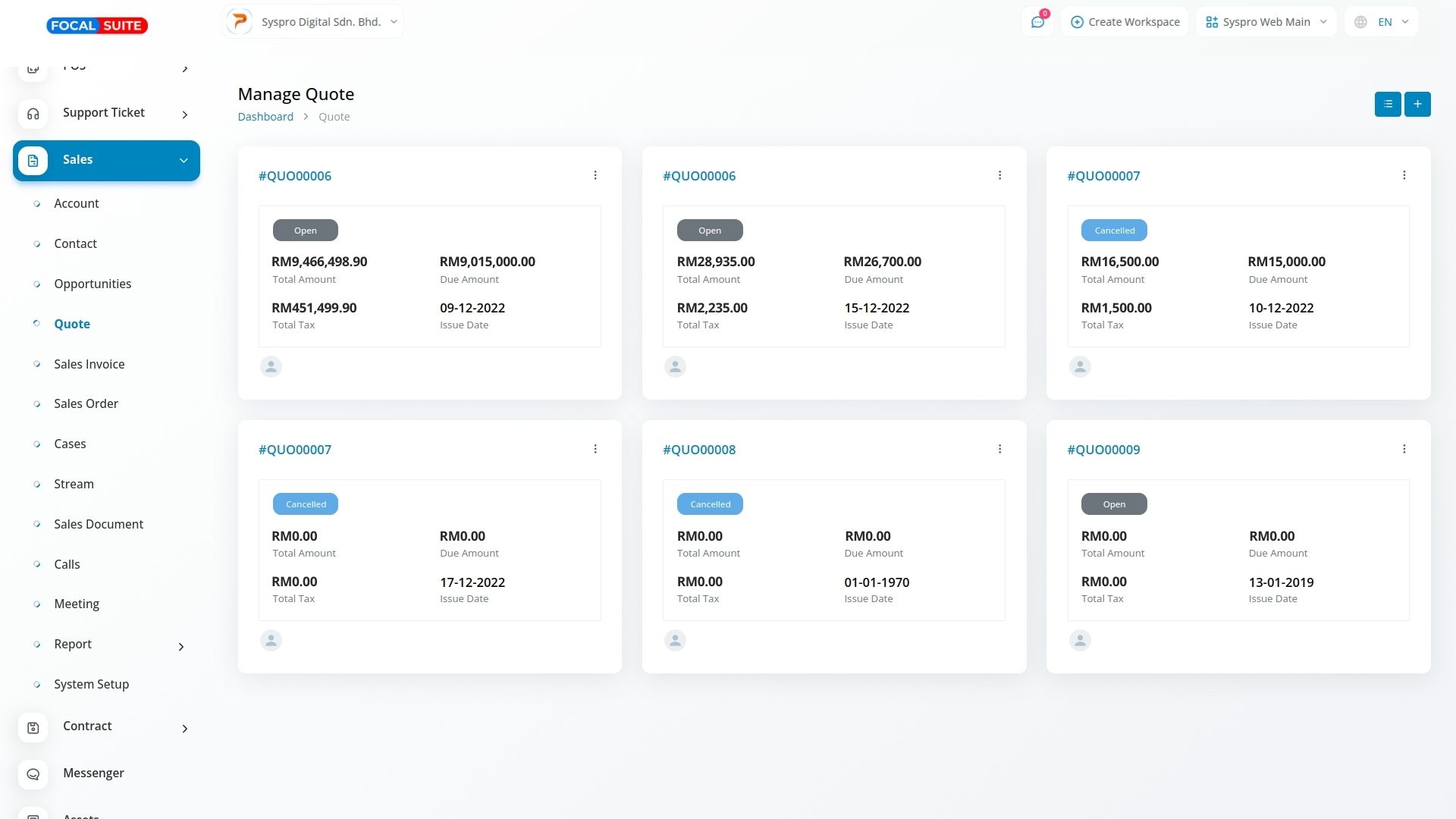Go to Opportunities menu item
This screenshot has height=819, width=1456.
coord(92,284)
